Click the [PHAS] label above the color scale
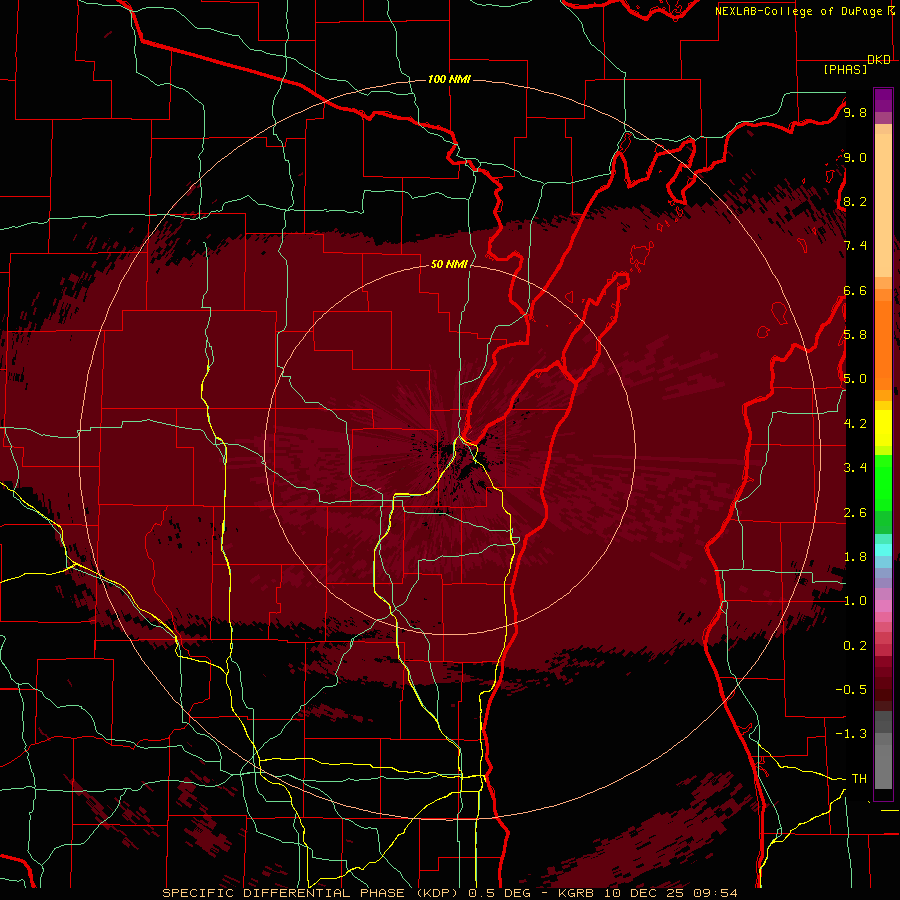 pos(845,70)
